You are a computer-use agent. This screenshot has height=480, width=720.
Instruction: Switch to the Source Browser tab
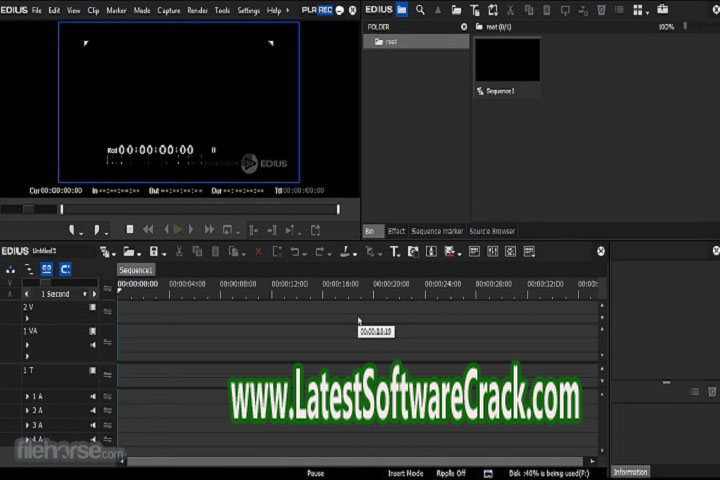[x=492, y=231]
